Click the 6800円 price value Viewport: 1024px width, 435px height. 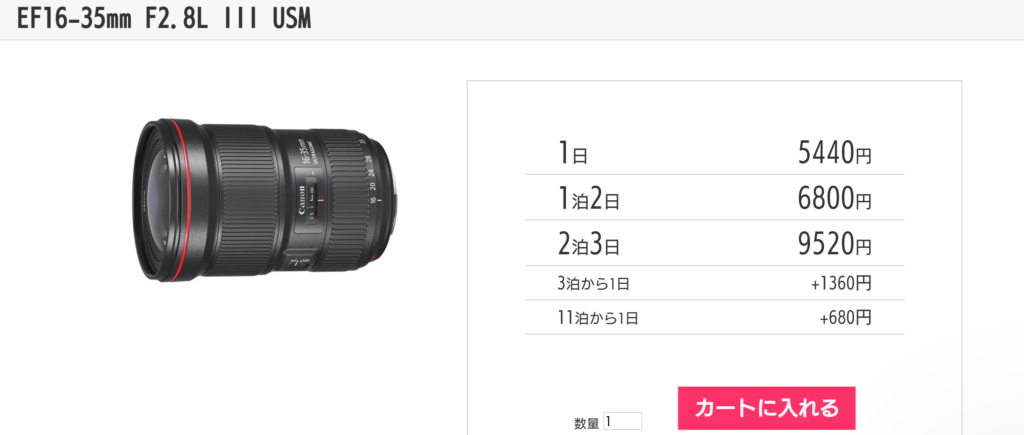834,199
